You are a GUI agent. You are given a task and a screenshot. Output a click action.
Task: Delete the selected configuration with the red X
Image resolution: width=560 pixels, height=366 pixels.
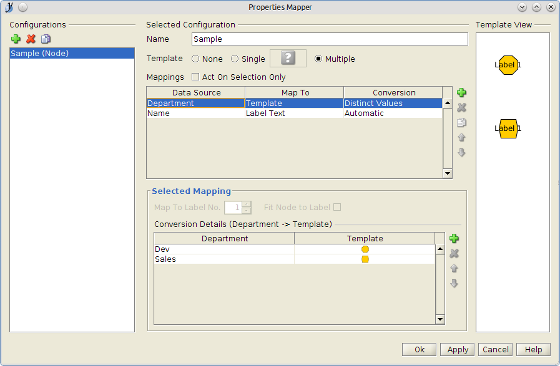pyautogui.click(x=31, y=39)
